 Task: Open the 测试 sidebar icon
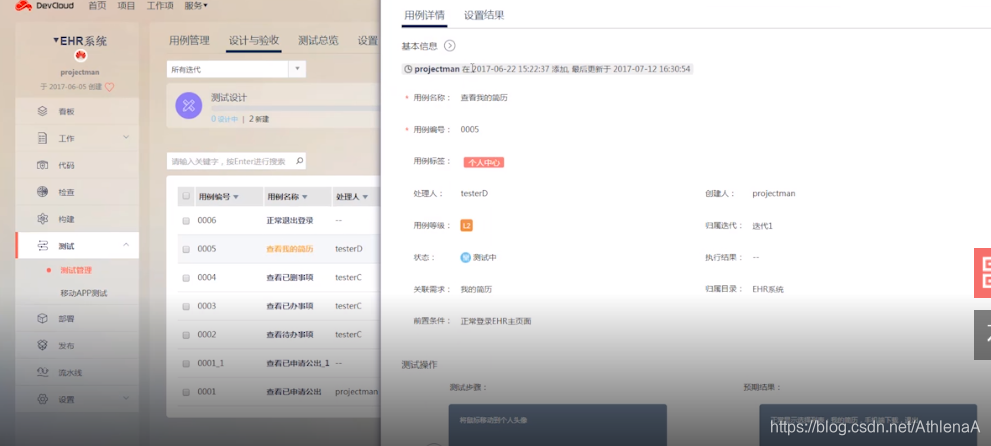click(42, 246)
